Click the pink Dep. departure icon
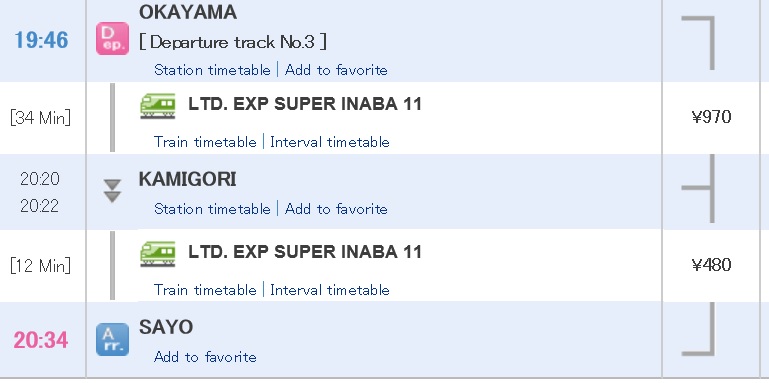 coord(112,38)
